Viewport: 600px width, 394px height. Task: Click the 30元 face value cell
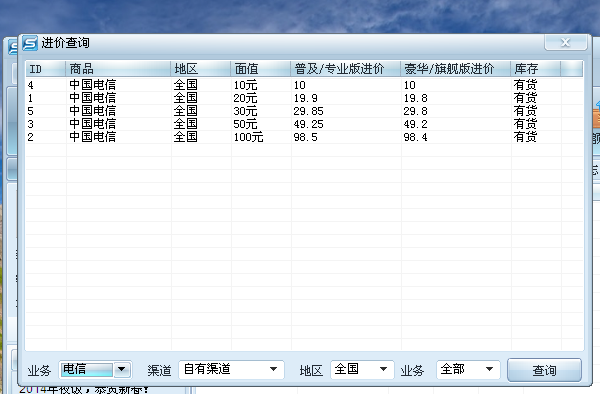tap(245, 111)
